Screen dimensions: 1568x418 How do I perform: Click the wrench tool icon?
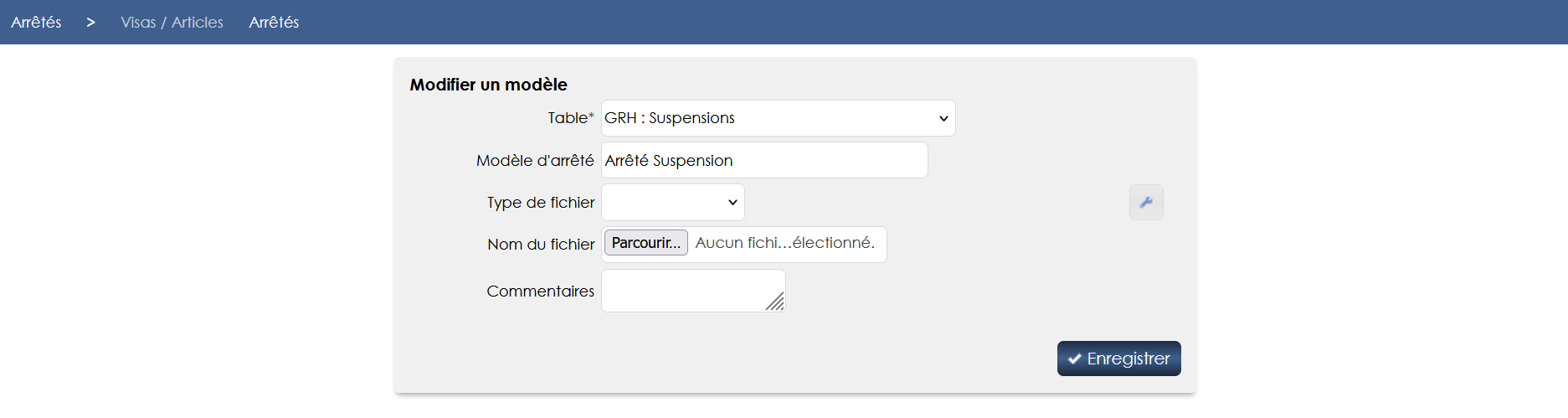[x=1146, y=202]
